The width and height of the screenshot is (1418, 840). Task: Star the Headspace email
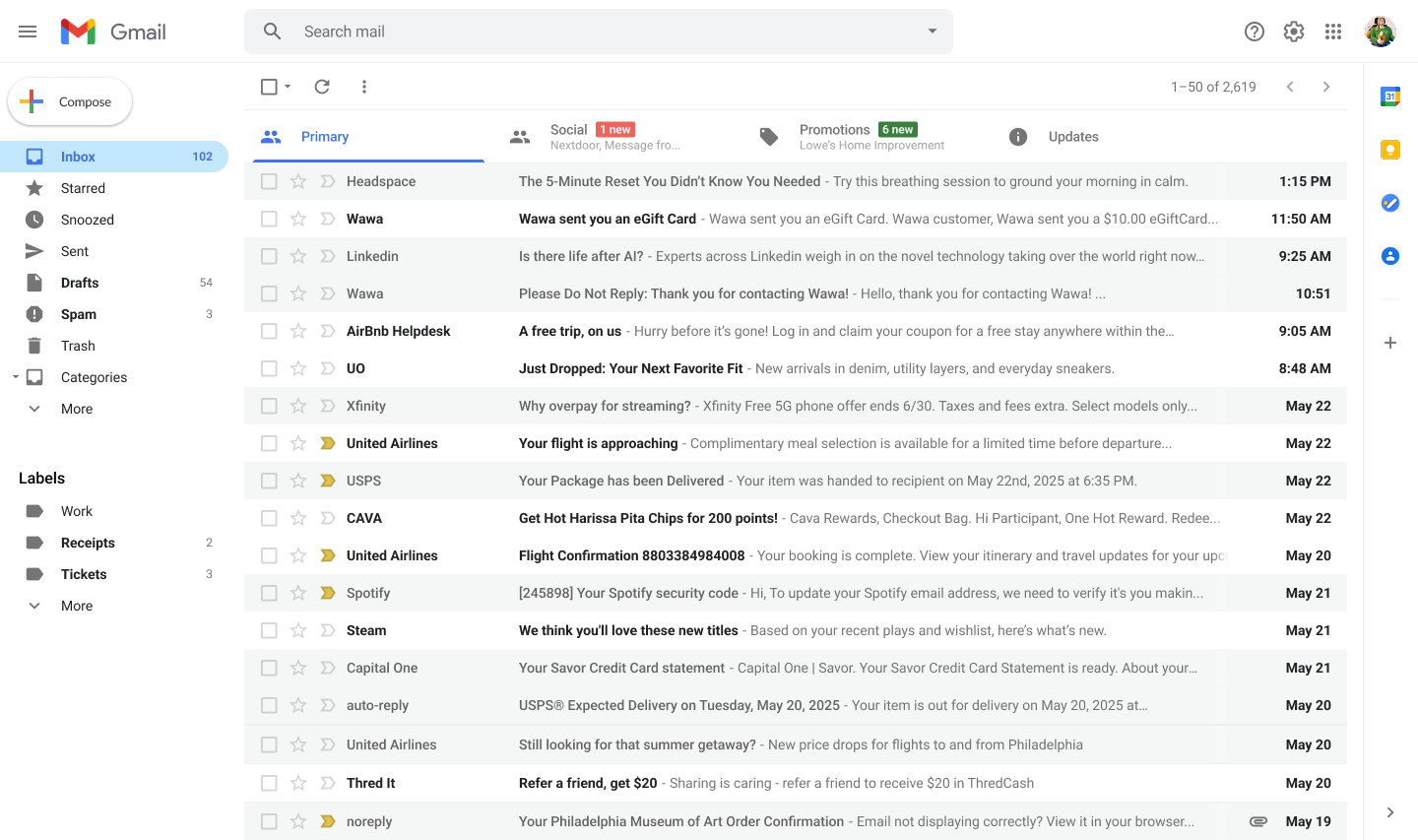click(x=298, y=181)
